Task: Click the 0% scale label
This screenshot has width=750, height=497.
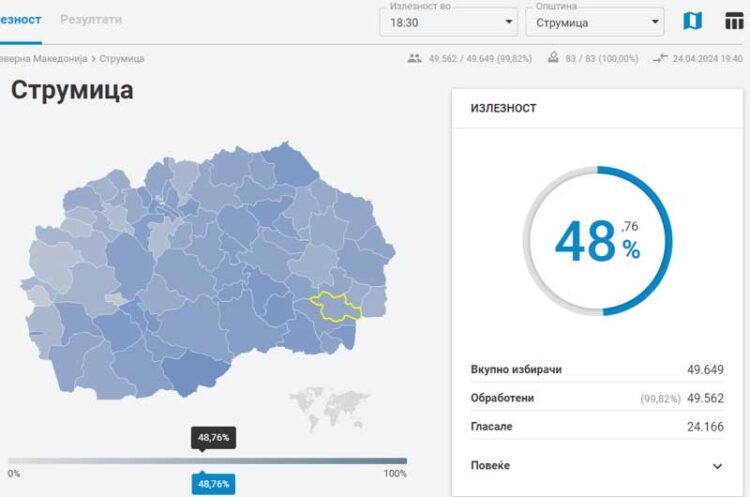Action: (x=13, y=474)
